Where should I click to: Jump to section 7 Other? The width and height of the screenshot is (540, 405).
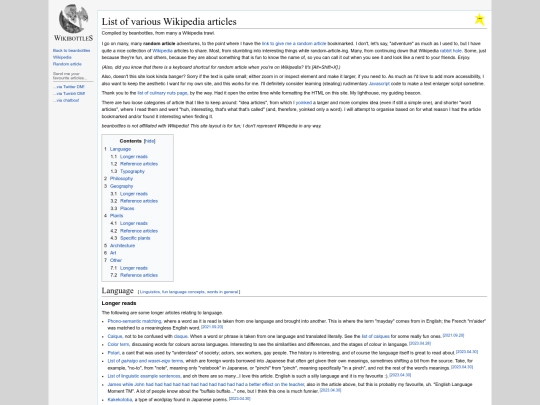tap(116, 260)
